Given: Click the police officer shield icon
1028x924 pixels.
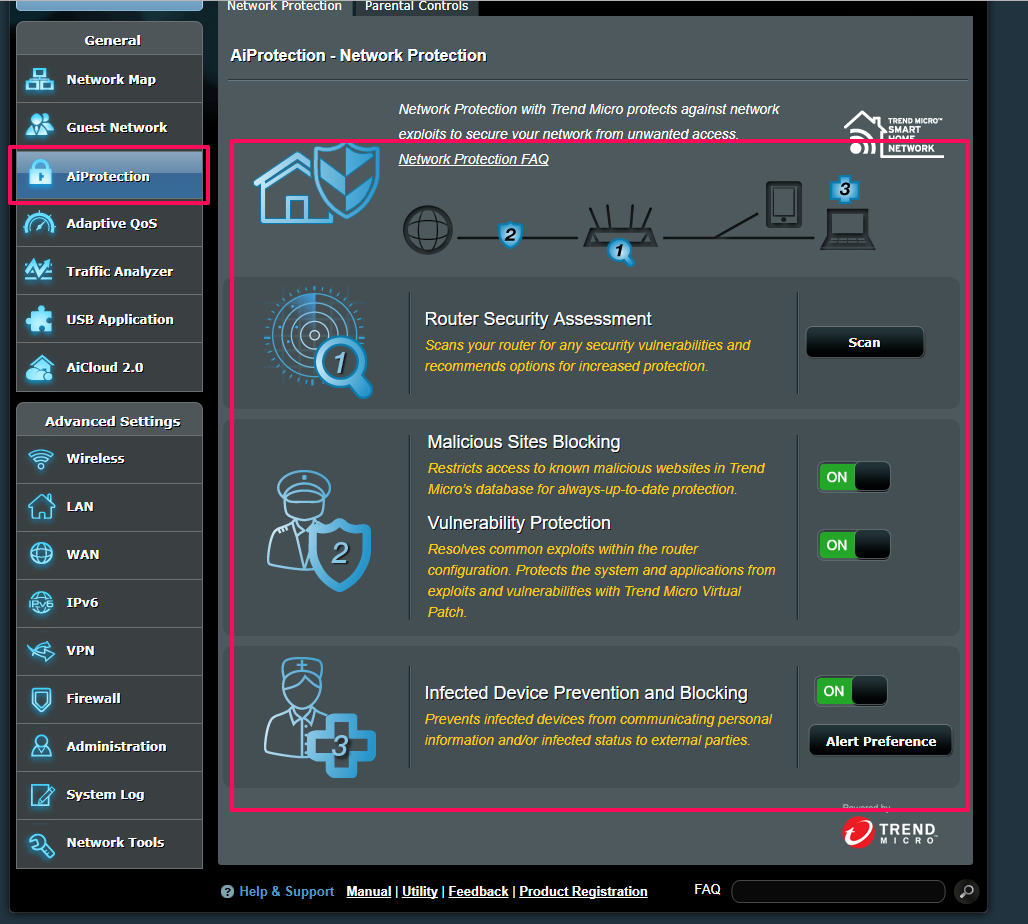Looking at the screenshot, I should [x=319, y=530].
